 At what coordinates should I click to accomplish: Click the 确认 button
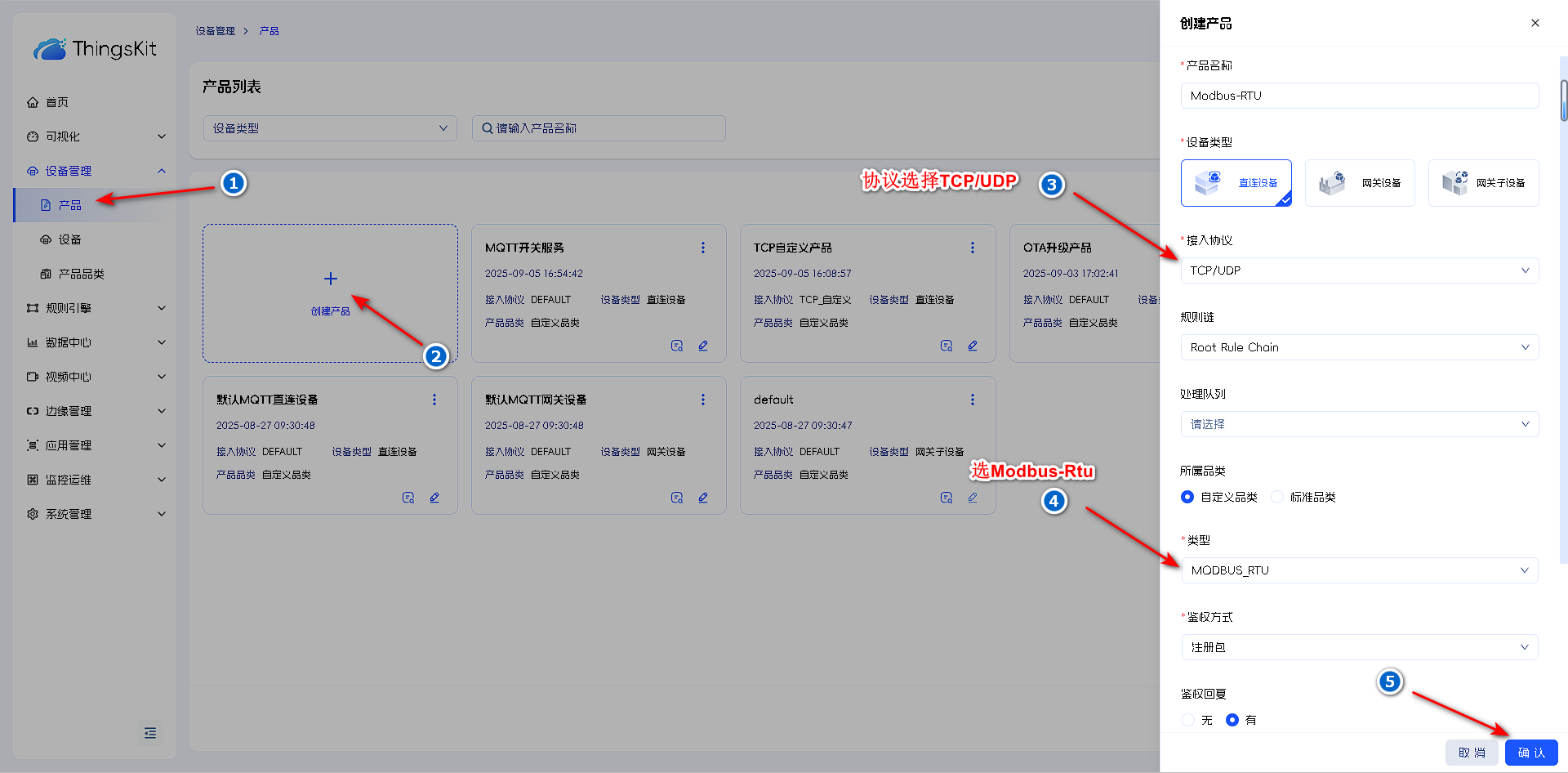(x=1530, y=753)
